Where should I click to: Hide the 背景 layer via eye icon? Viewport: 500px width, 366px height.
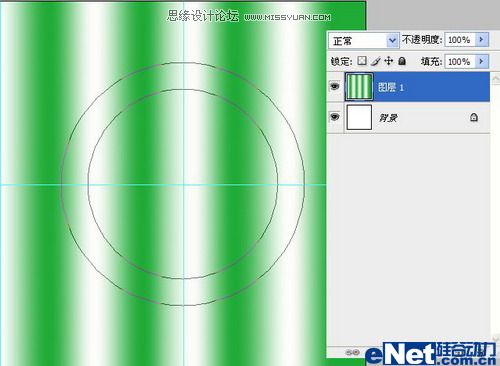pos(335,117)
